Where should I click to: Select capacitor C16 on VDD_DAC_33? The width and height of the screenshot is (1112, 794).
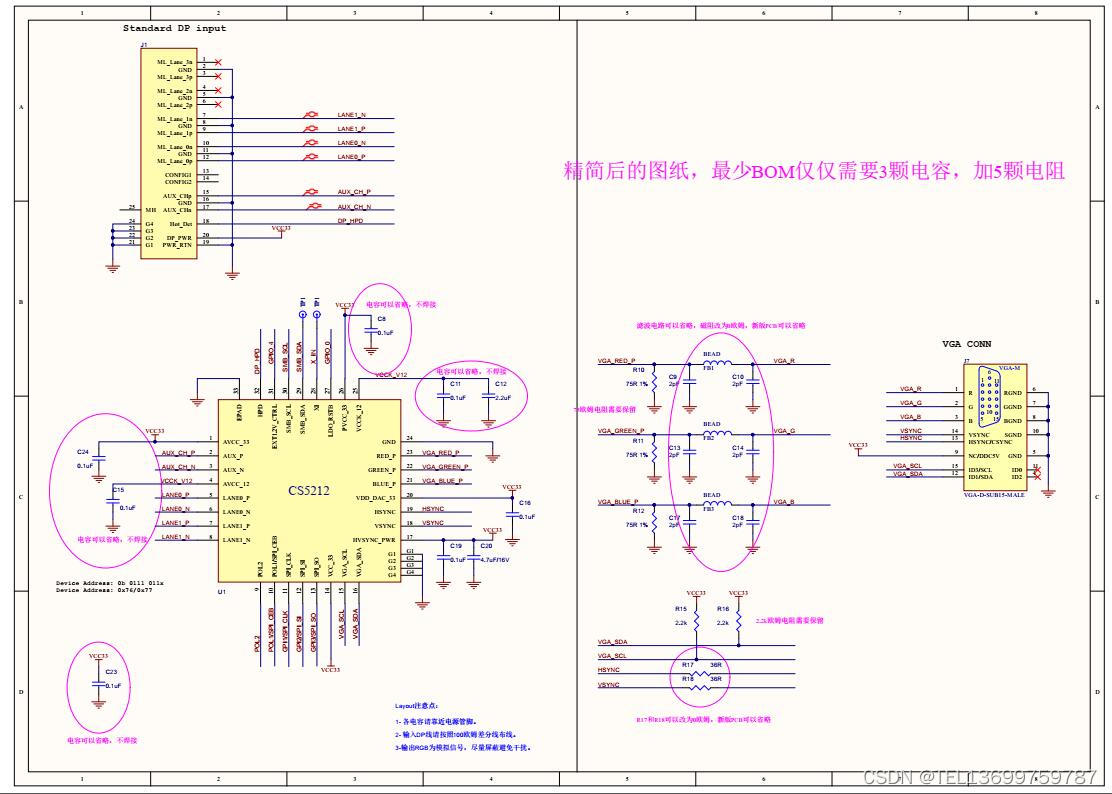[512, 515]
